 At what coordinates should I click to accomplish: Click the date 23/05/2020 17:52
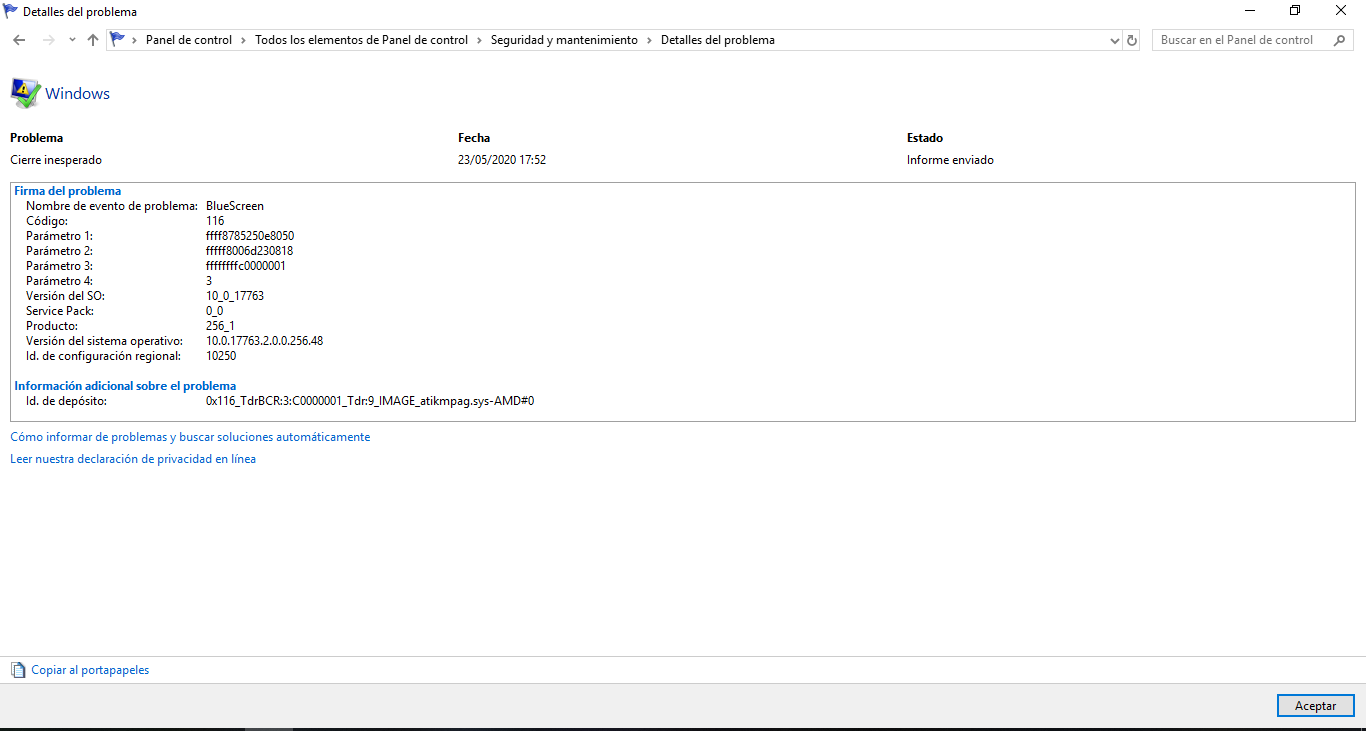click(x=502, y=160)
